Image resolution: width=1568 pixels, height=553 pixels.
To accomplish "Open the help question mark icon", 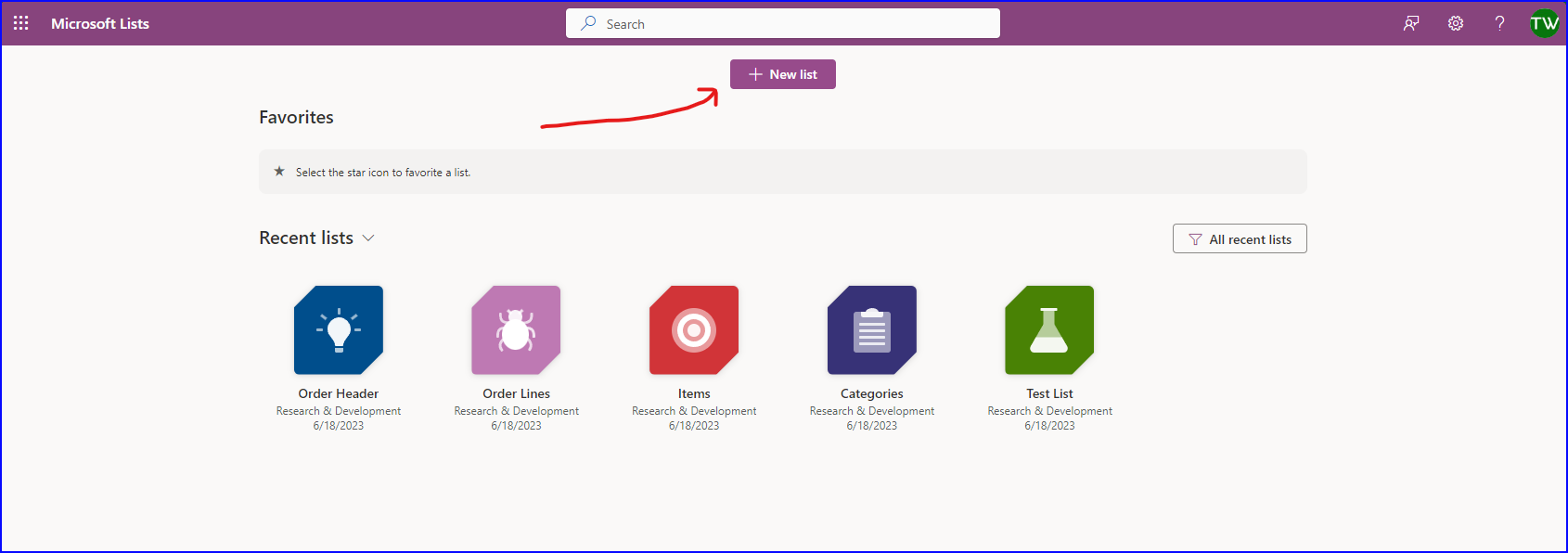I will [x=1499, y=23].
